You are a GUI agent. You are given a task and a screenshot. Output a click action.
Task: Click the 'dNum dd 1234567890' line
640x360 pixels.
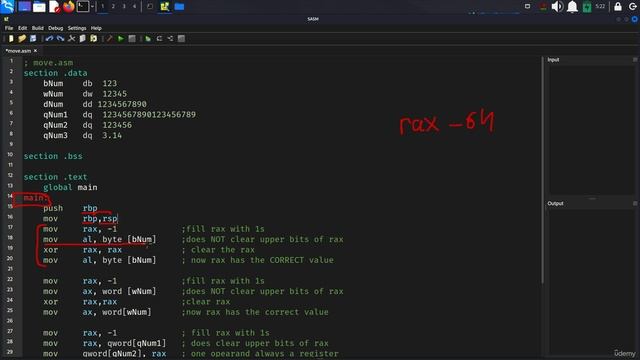coord(95,104)
